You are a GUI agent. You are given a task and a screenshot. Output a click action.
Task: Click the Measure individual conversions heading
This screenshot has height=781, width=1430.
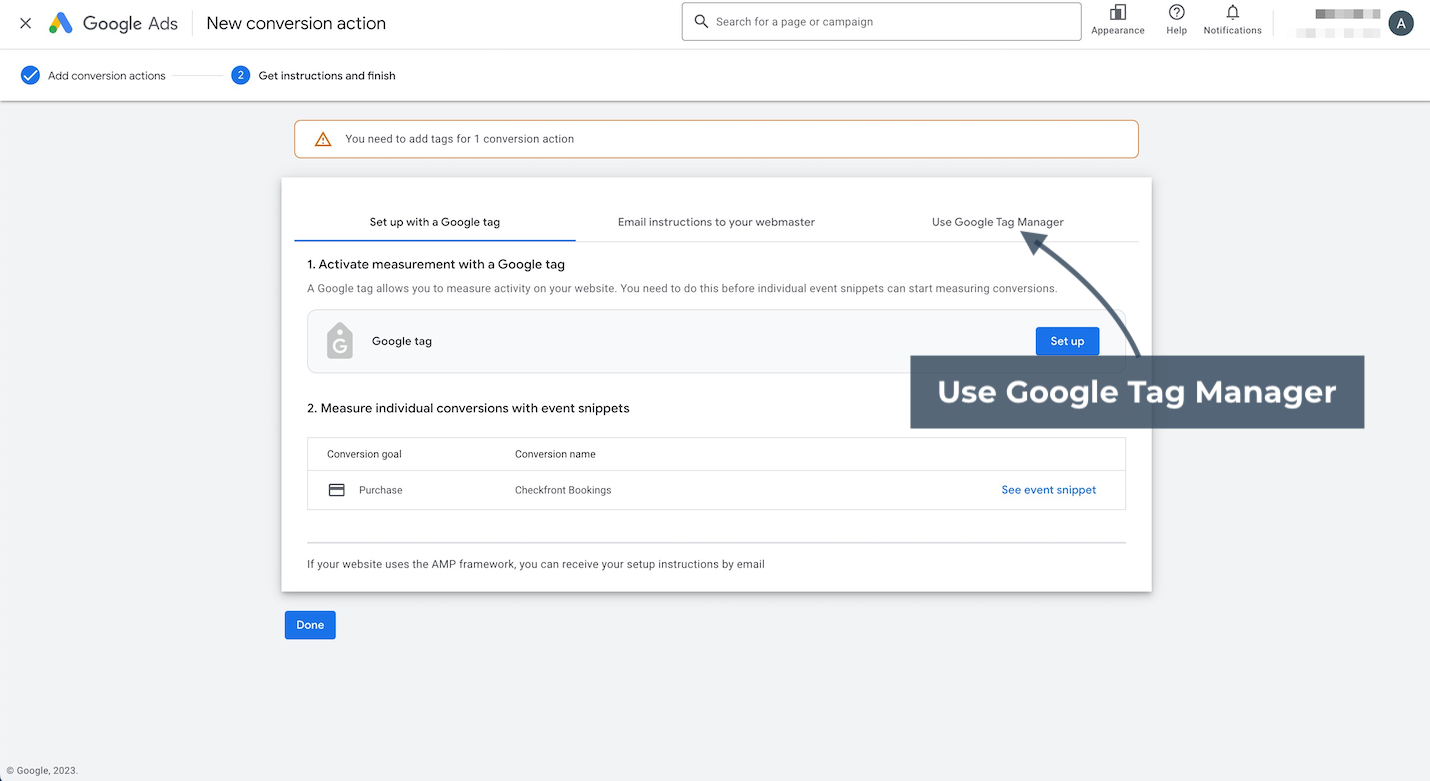tap(468, 408)
